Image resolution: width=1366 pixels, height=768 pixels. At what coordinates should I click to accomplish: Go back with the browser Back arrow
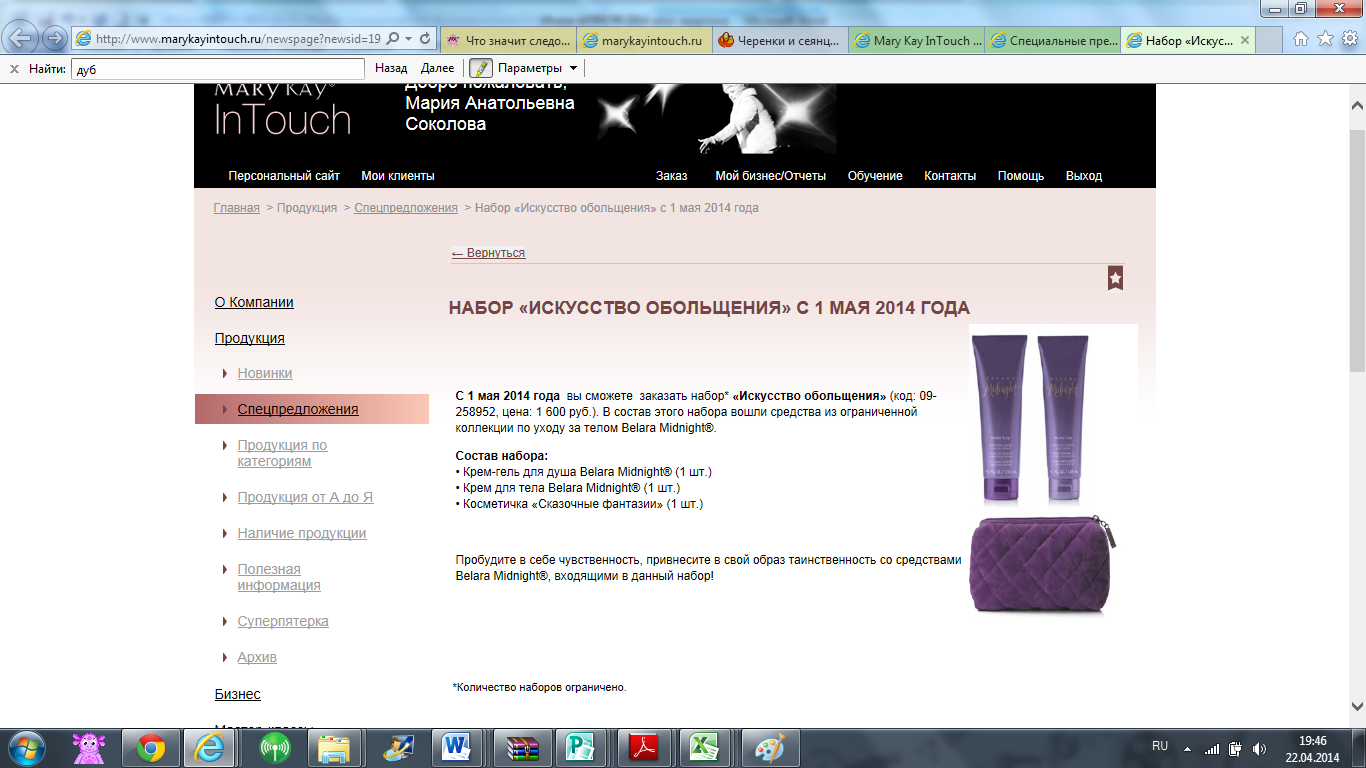pyautogui.click(x=22, y=38)
